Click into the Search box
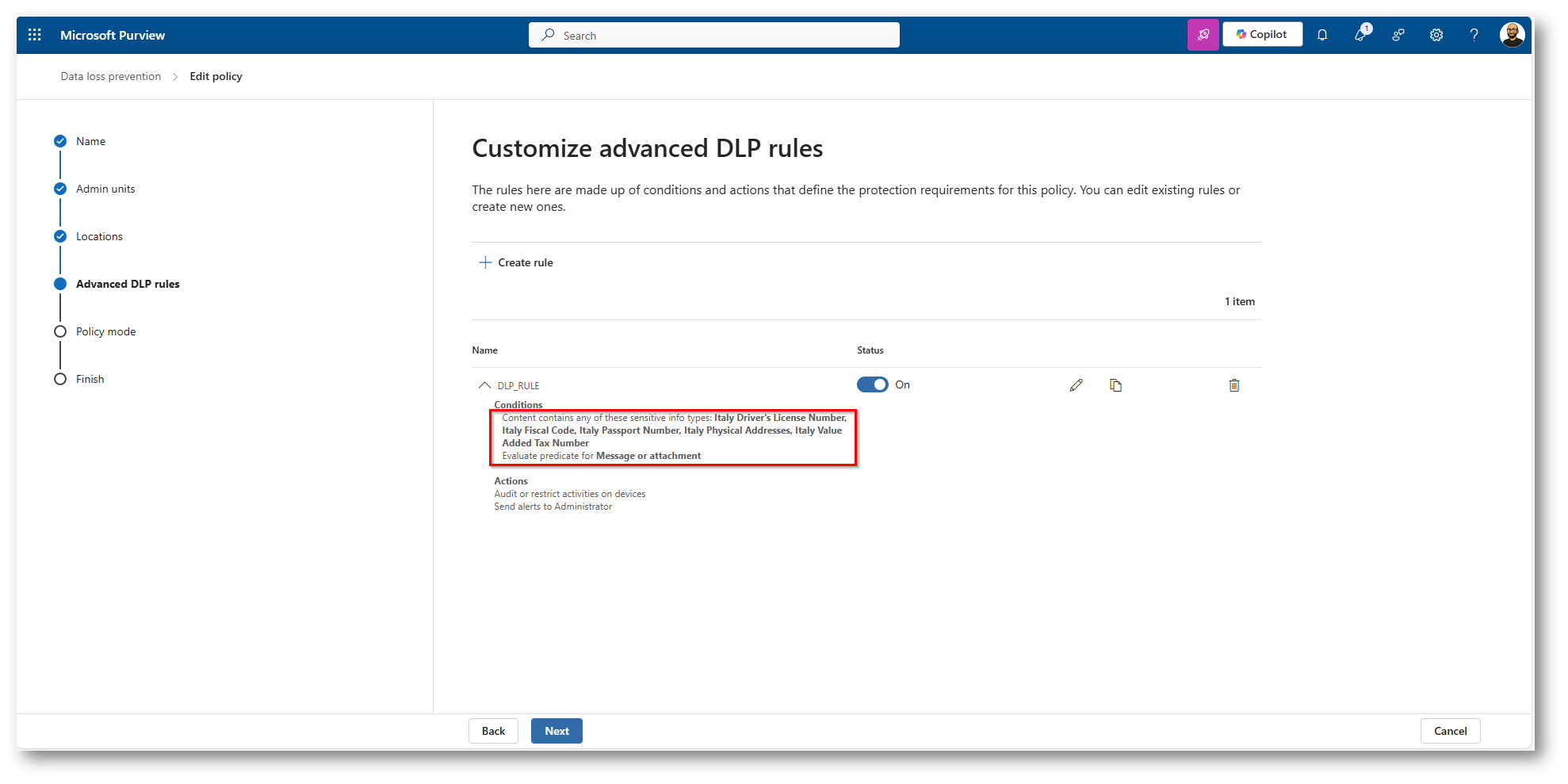 coord(713,35)
